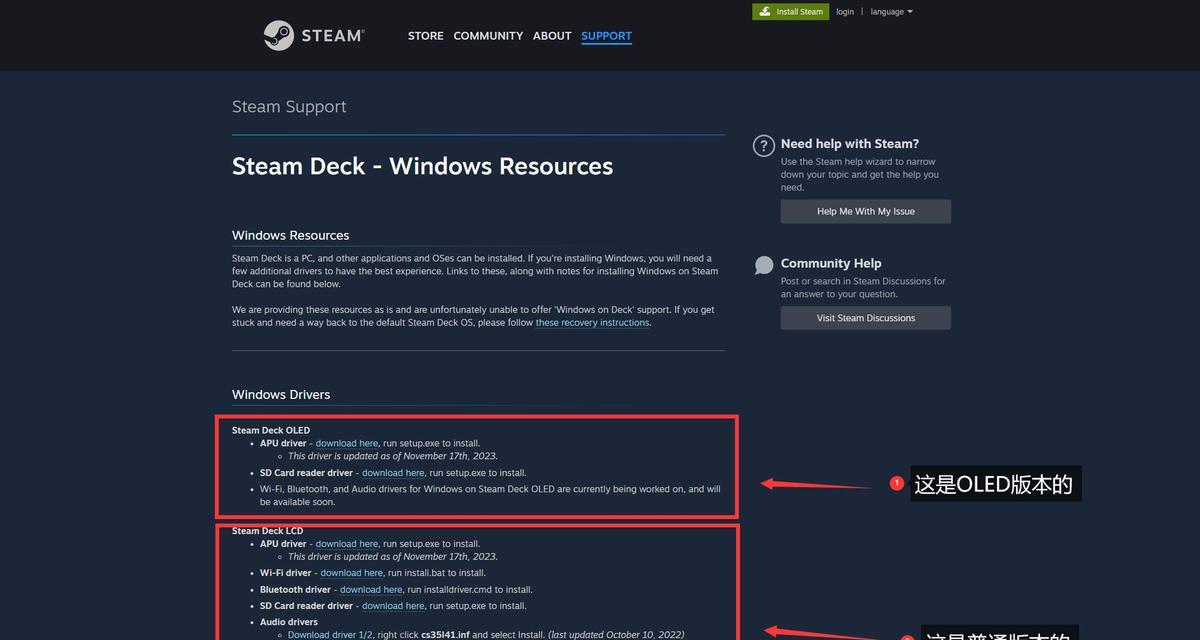Click the 'Steam Deck is a PC' intro paragraph
Image resolution: width=1200 pixels, height=640 pixels.
[x=475, y=271]
